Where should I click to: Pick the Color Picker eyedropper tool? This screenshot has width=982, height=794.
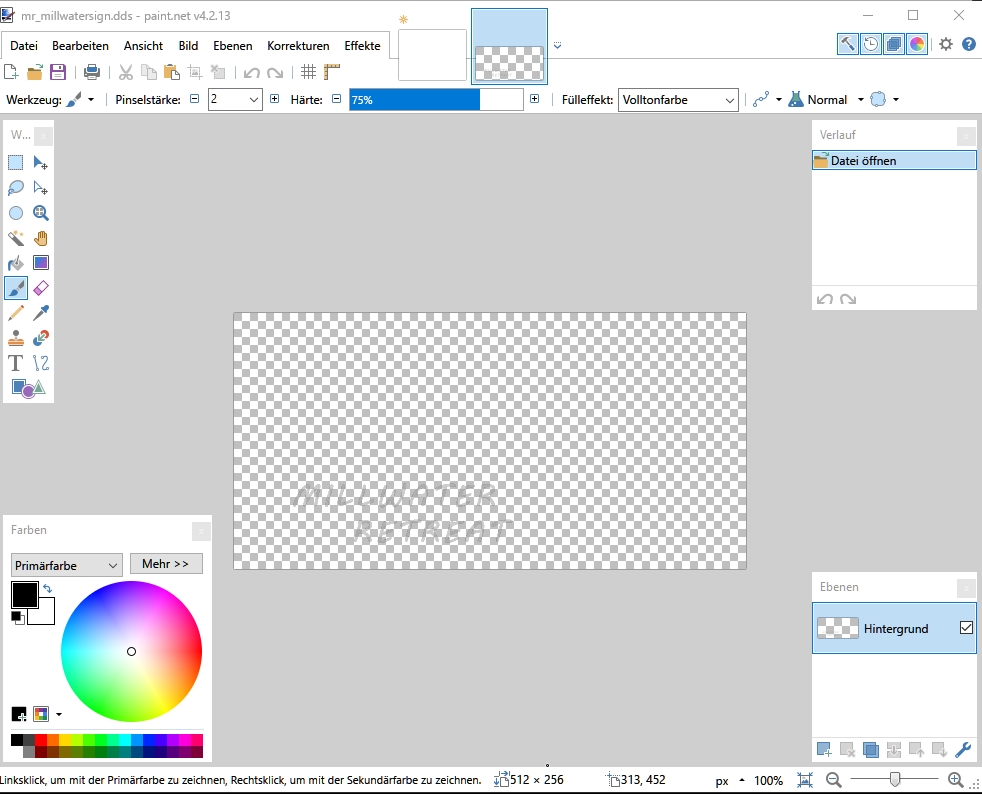pyautogui.click(x=41, y=313)
